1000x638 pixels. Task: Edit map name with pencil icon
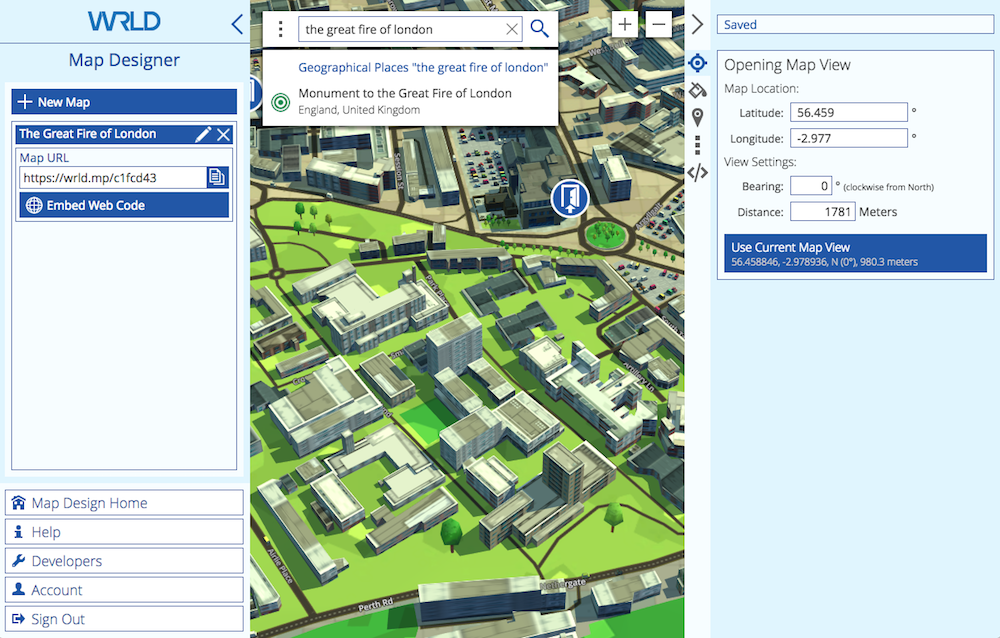pyautogui.click(x=203, y=134)
